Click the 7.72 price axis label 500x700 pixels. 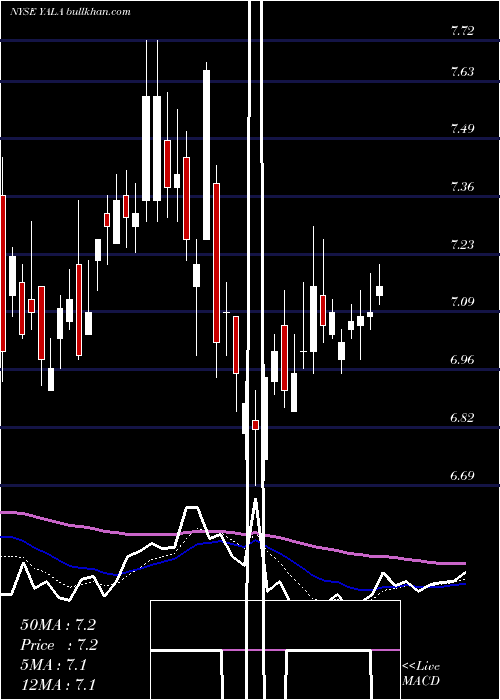pos(462,31)
